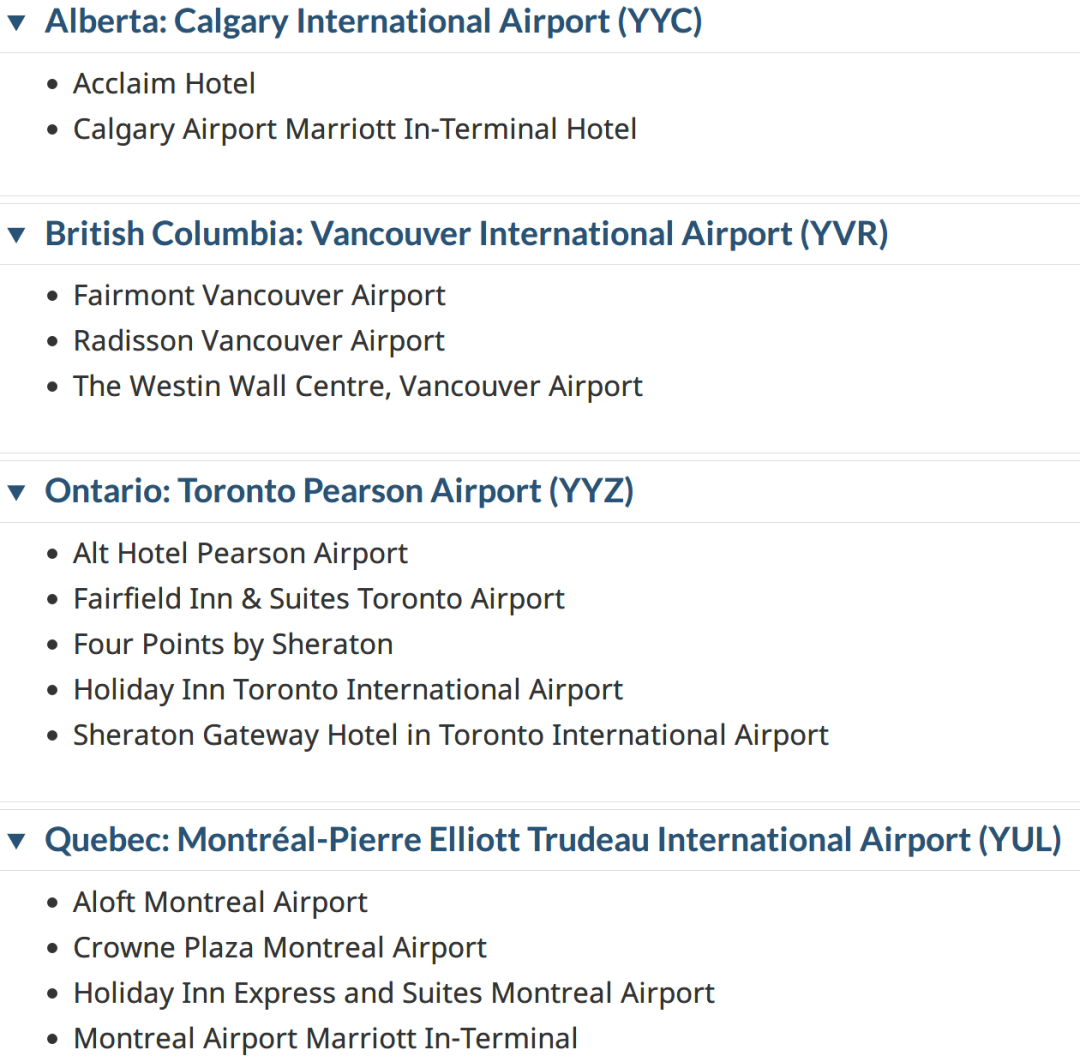Select Fairmont Vancouver Airport entry

tap(259, 295)
